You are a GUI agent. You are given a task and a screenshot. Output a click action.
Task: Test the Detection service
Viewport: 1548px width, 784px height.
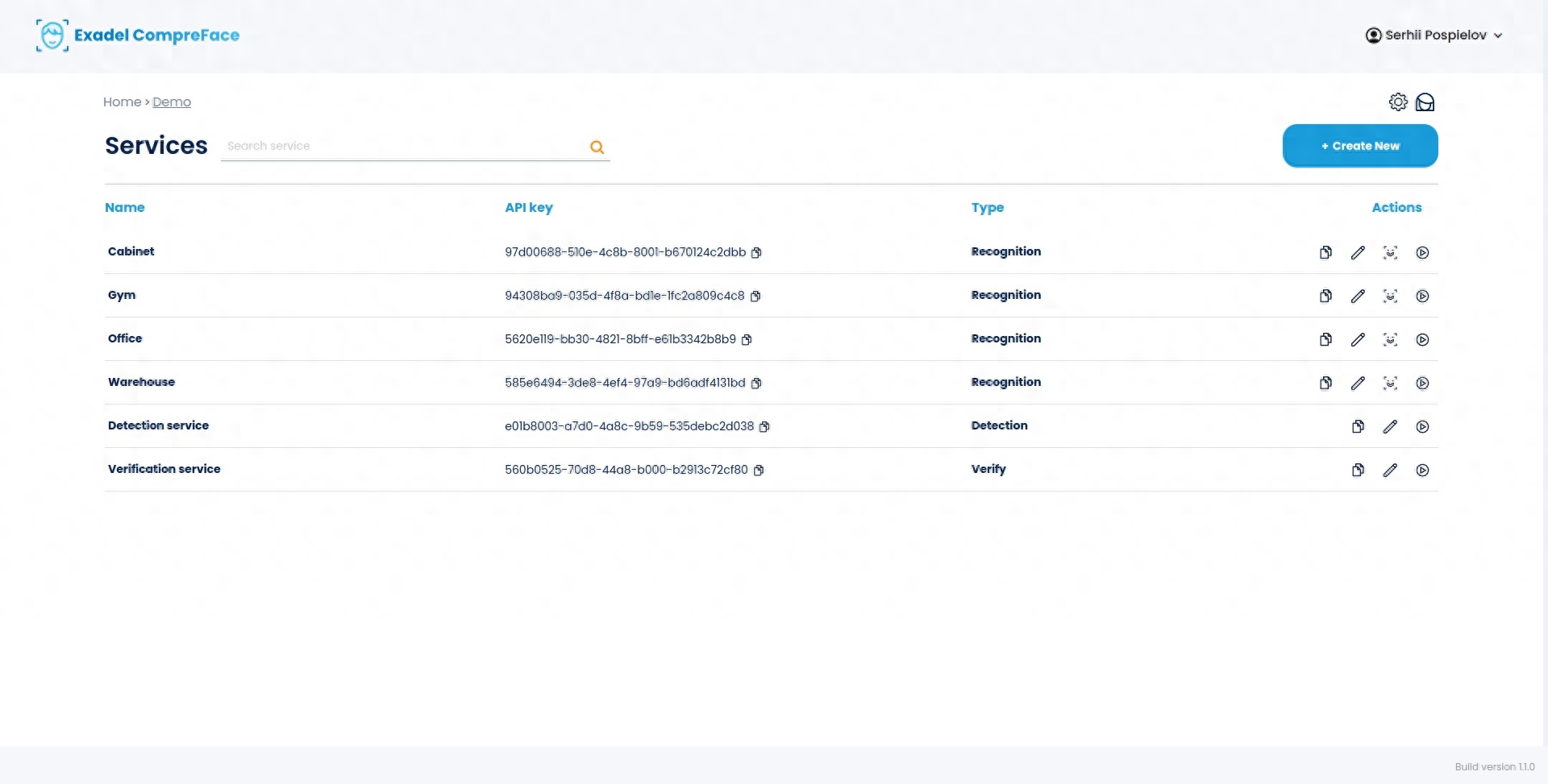(x=1422, y=427)
